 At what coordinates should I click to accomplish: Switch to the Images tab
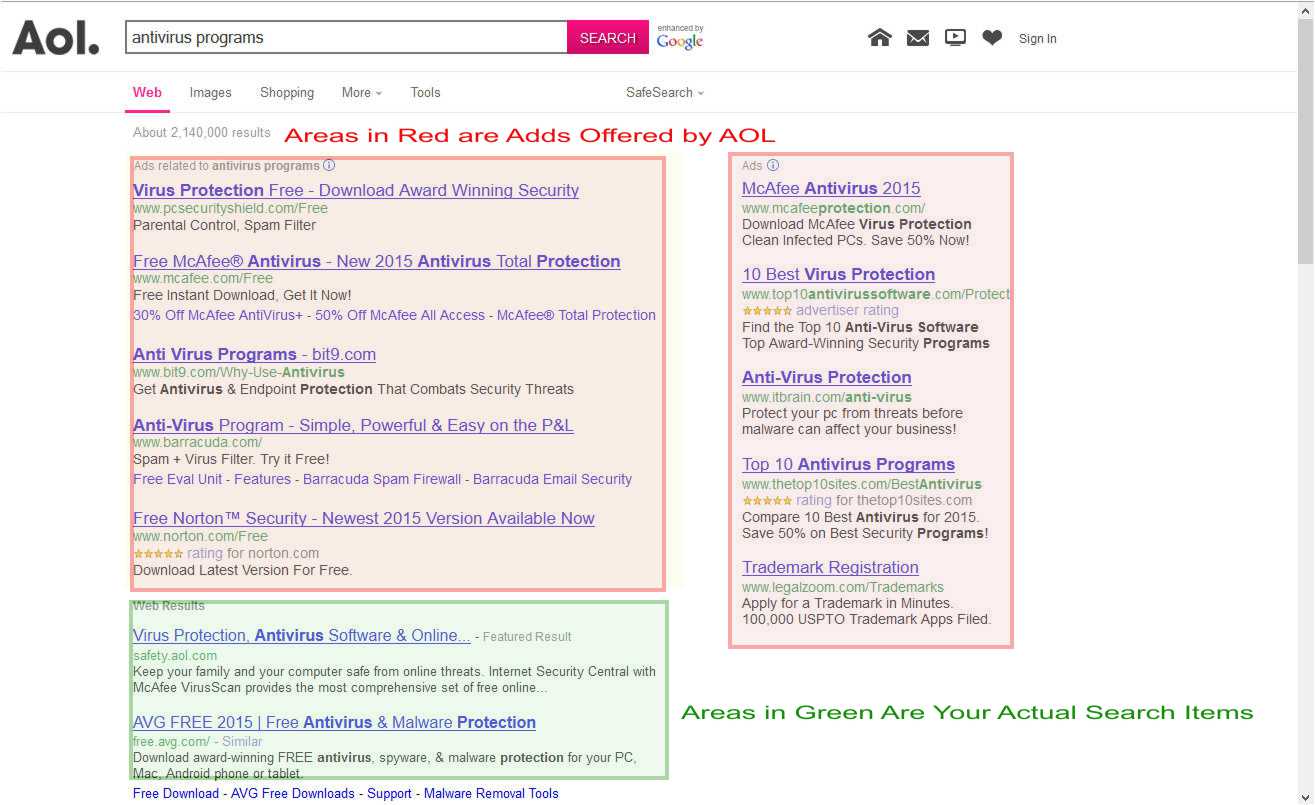coord(210,92)
